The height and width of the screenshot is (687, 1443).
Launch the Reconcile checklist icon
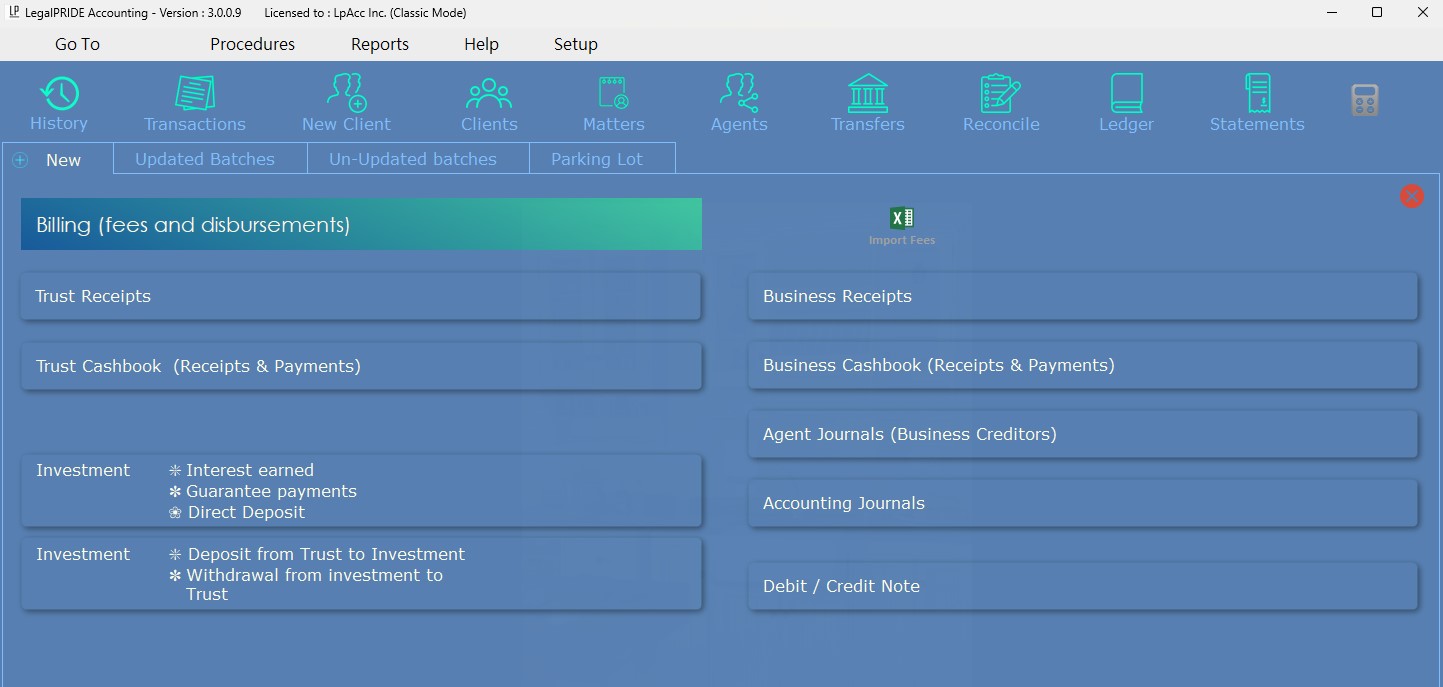[x=1000, y=94]
